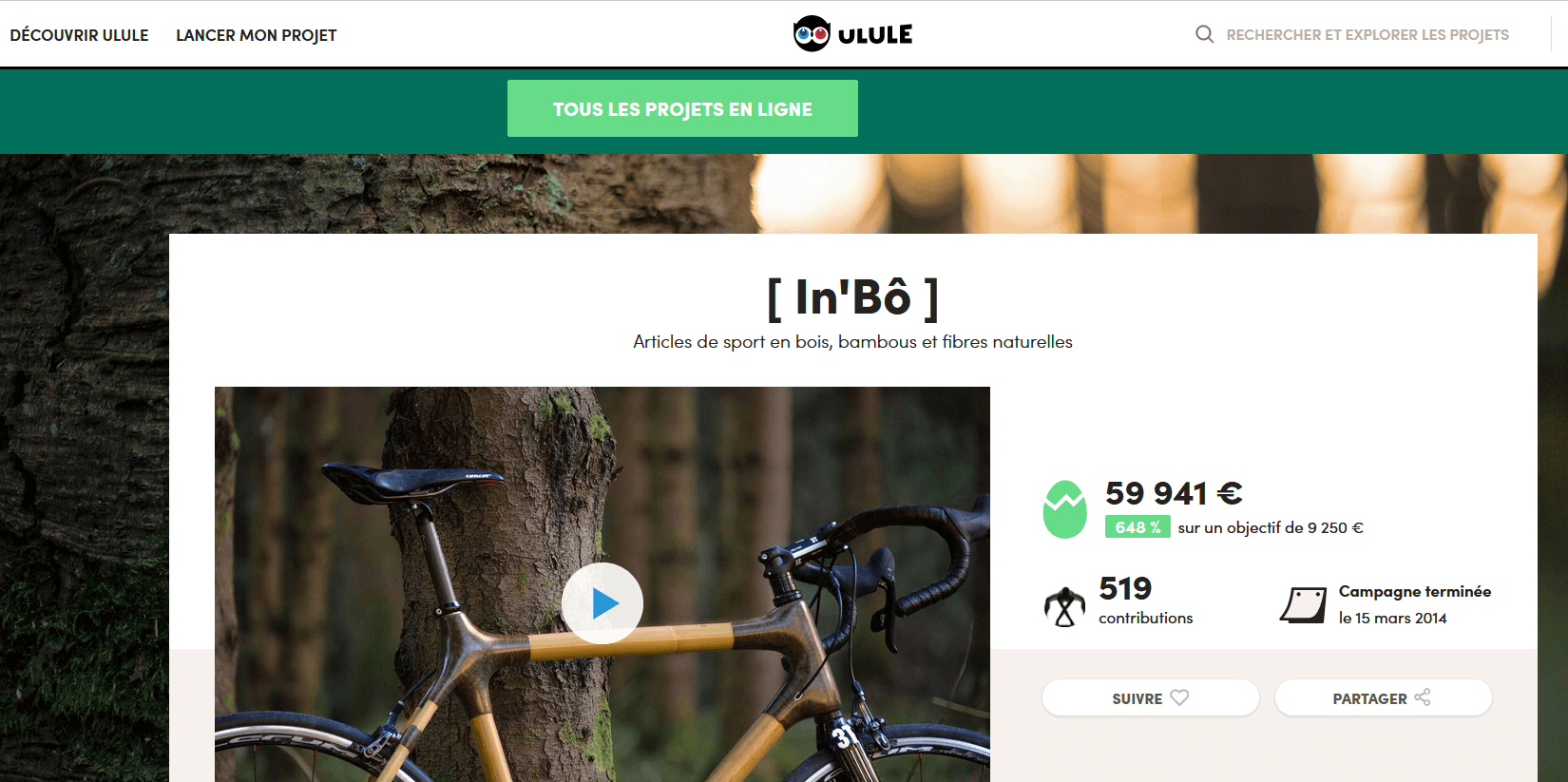Viewport: 1568px width, 782px height.
Task: Play the bamboo bike project video
Action: pos(602,603)
